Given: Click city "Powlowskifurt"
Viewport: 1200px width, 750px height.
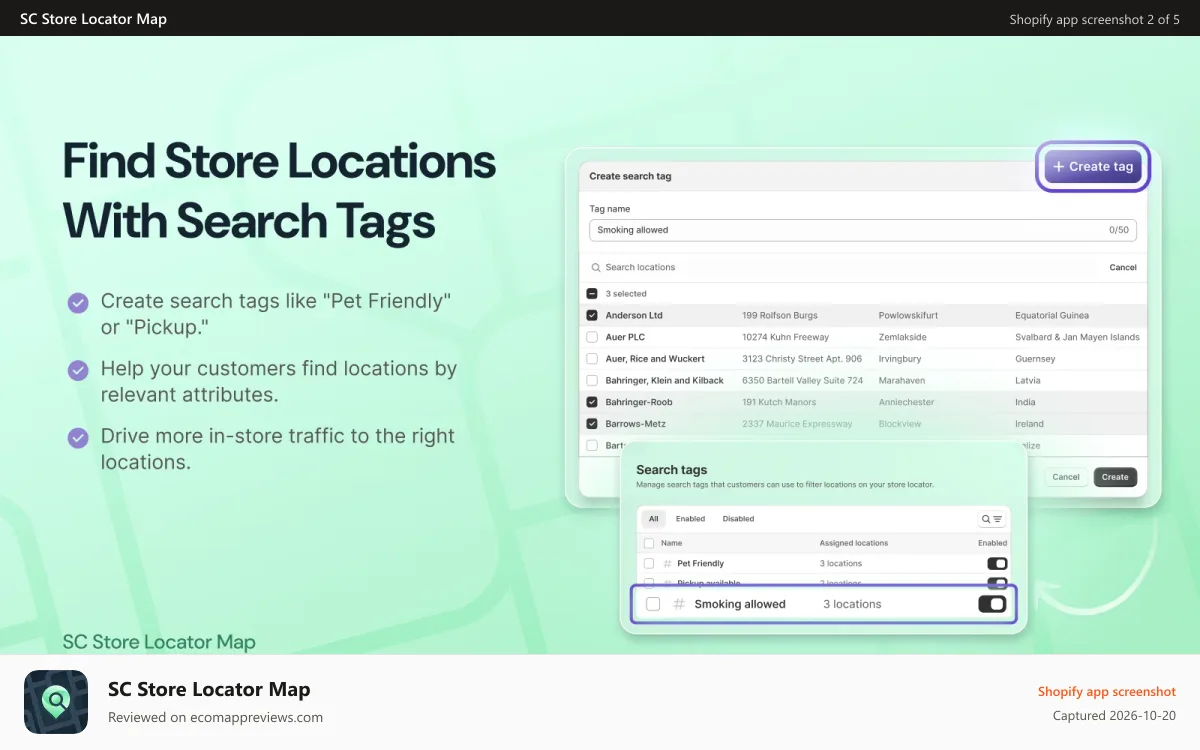Looking at the screenshot, I should coord(907,315).
